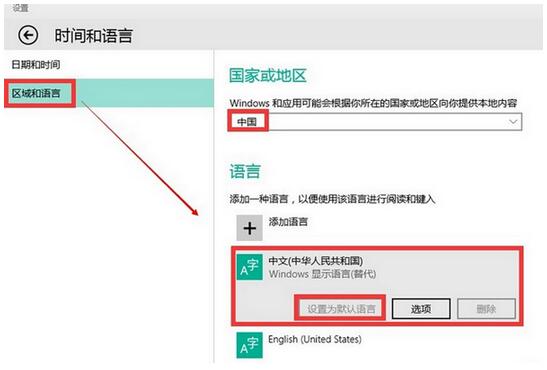Click the 设置为默认语言 button
This screenshot has width=547, height=370.
coord(340,309)
